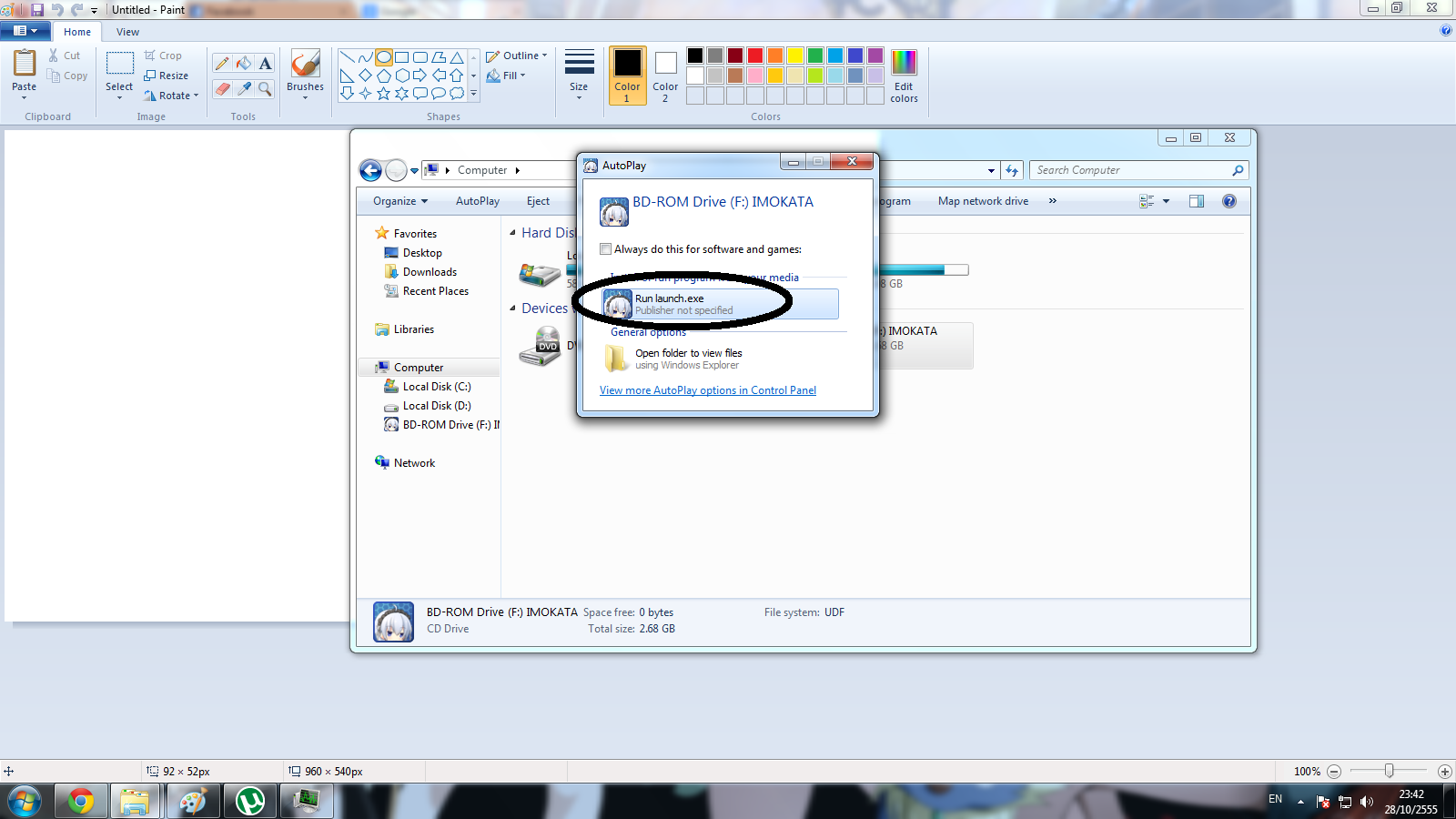Select the green palette swatch
Image resolution: width=1456 pixels, height=819 pixels.
coord(815,56)
